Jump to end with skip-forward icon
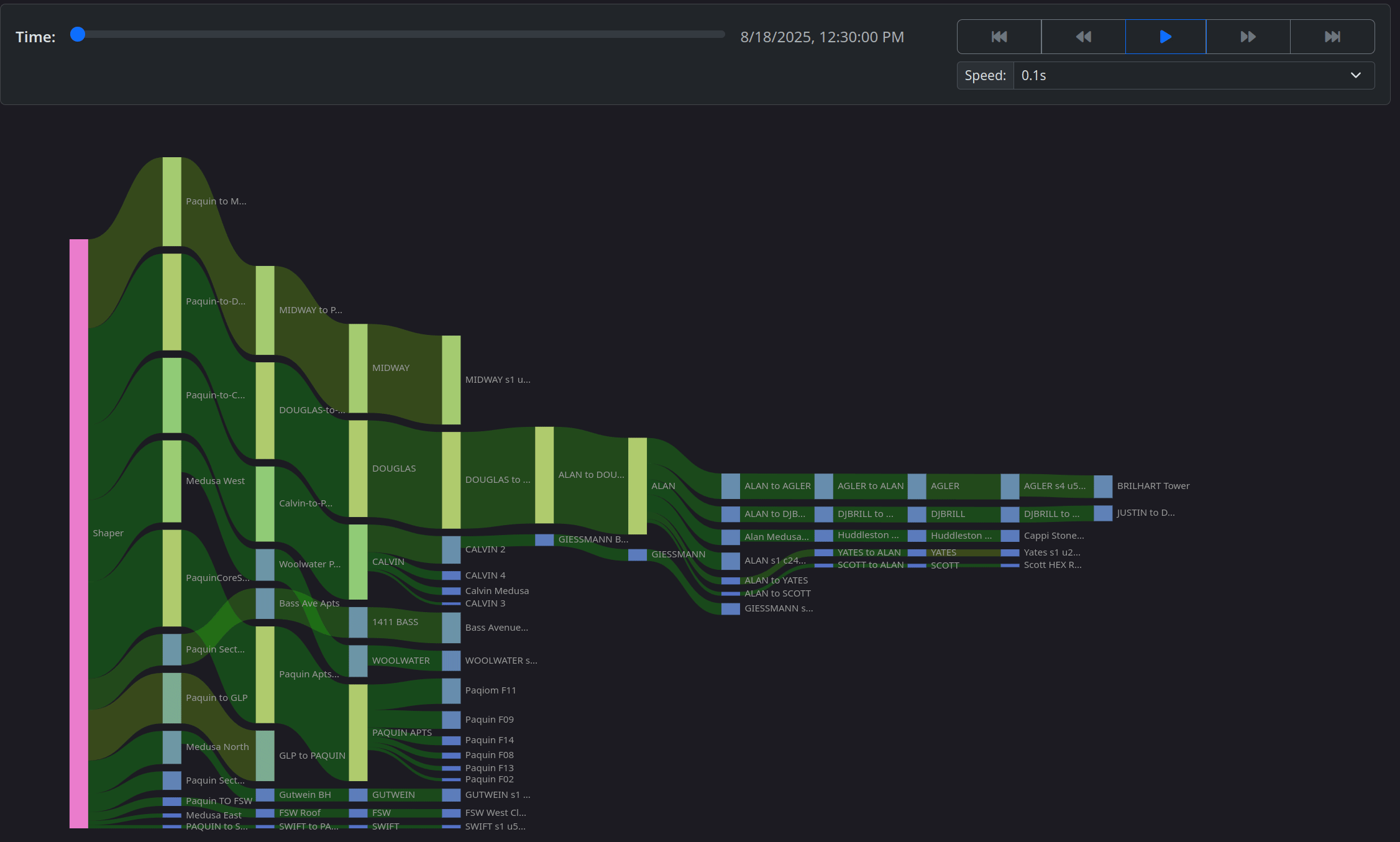This screenshot has width=1400, height=842. coord(1332,37)
